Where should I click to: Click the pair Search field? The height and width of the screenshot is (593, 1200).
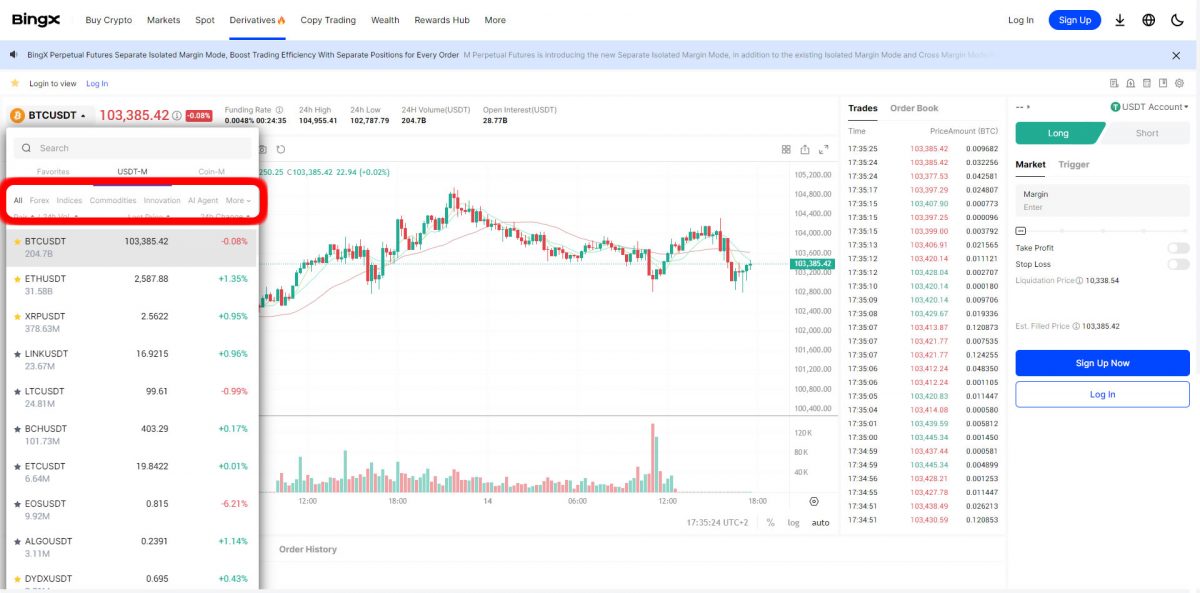click(133, 148)
